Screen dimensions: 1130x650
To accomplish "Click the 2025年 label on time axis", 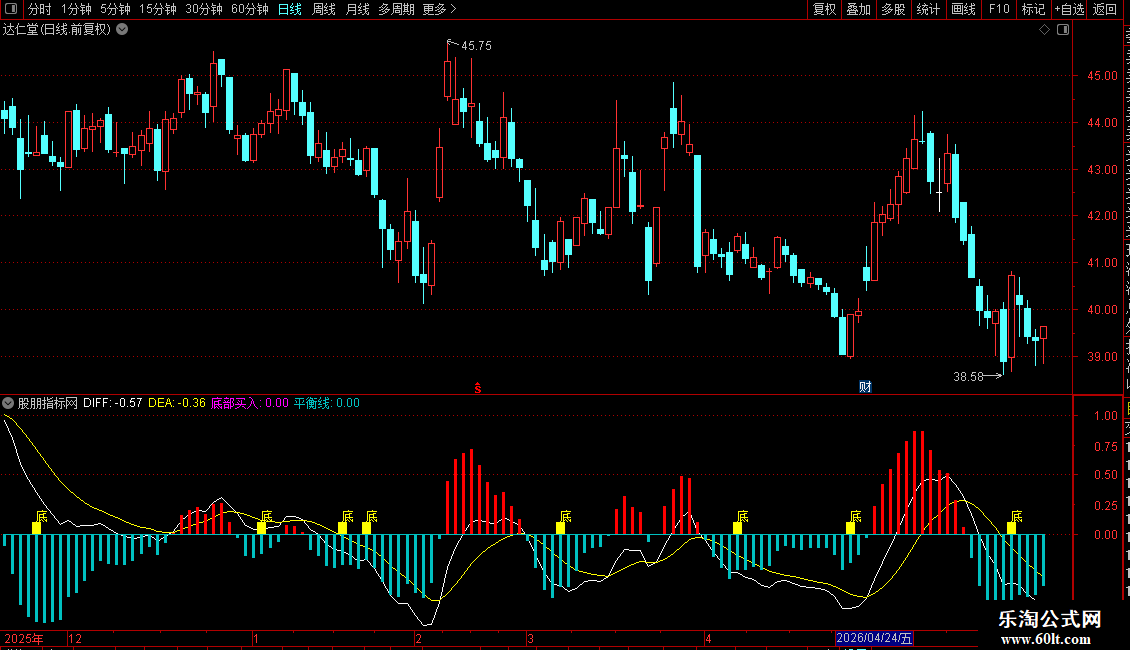I will point(24,638).
